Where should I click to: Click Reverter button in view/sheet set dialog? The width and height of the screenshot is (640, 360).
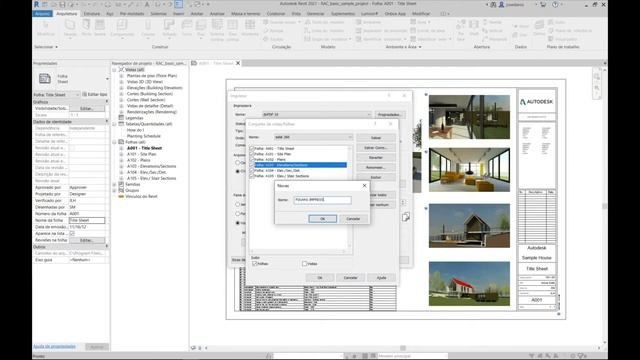point(376,158)
